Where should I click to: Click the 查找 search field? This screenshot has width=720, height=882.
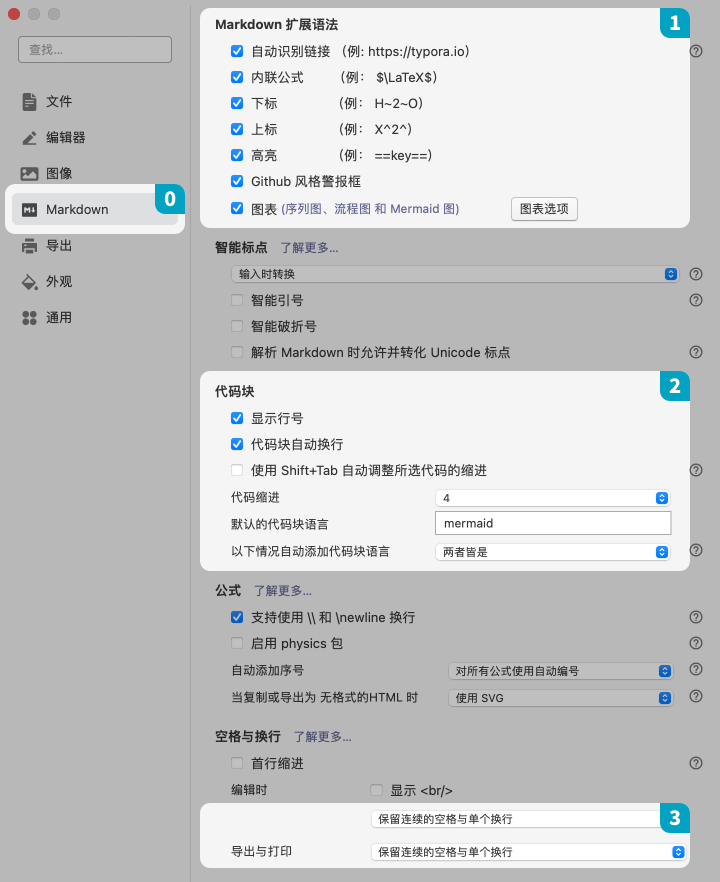coord(95,50)
